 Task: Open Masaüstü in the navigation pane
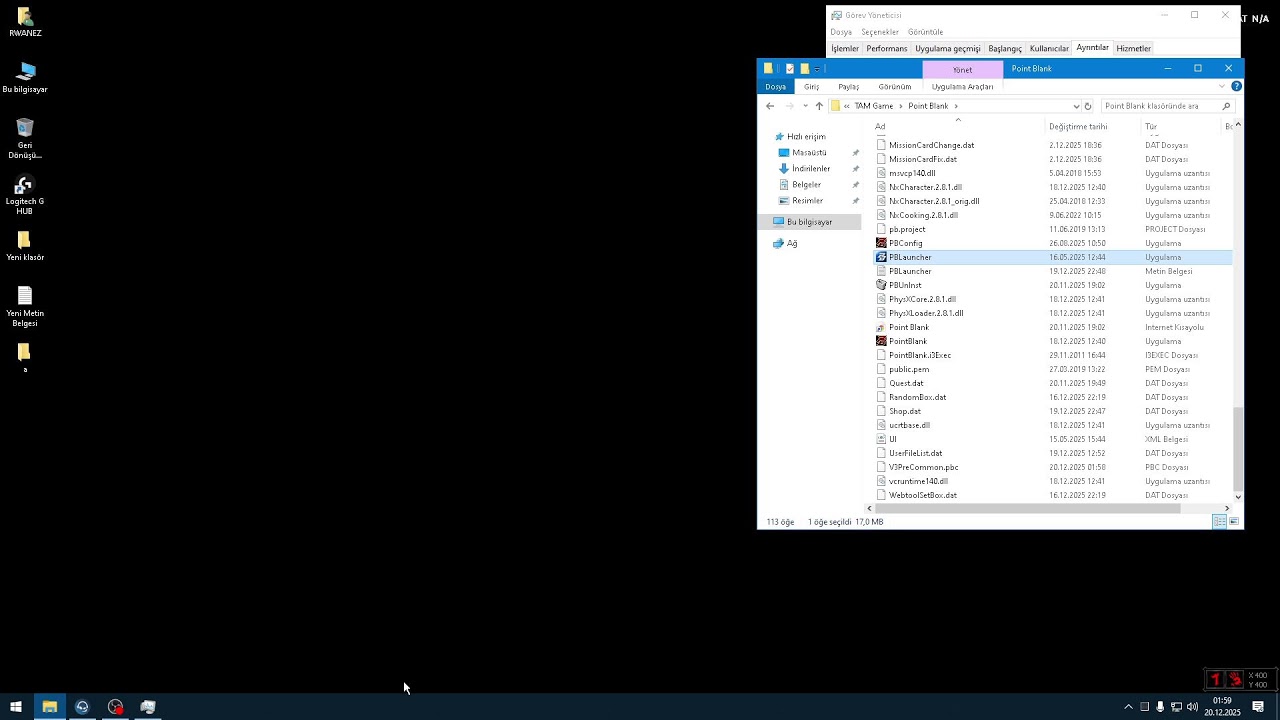tap(809, 153)
